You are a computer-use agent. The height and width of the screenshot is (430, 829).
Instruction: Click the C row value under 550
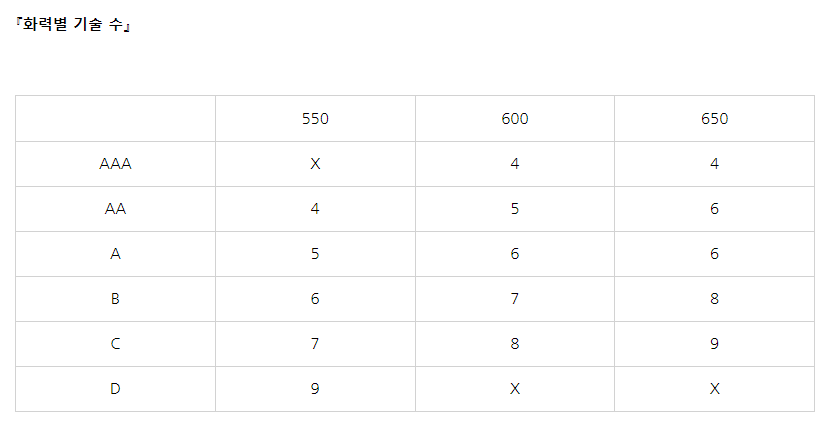(x=315, y=344)
